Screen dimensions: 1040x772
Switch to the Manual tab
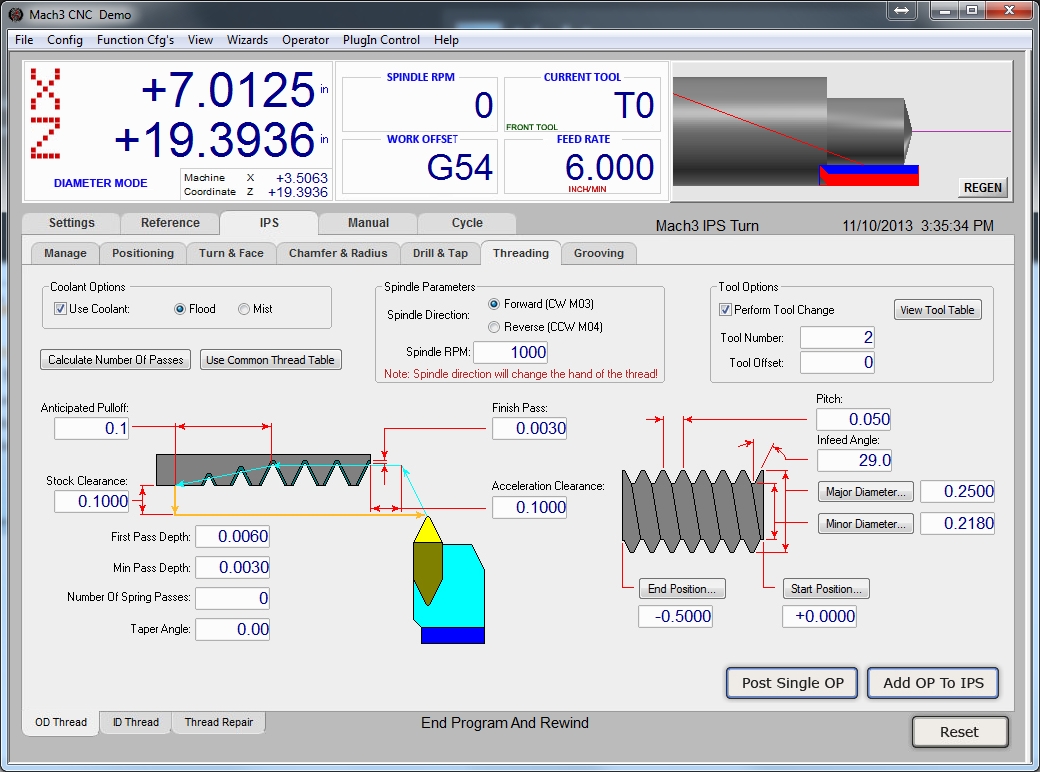(x=368, y=224)
